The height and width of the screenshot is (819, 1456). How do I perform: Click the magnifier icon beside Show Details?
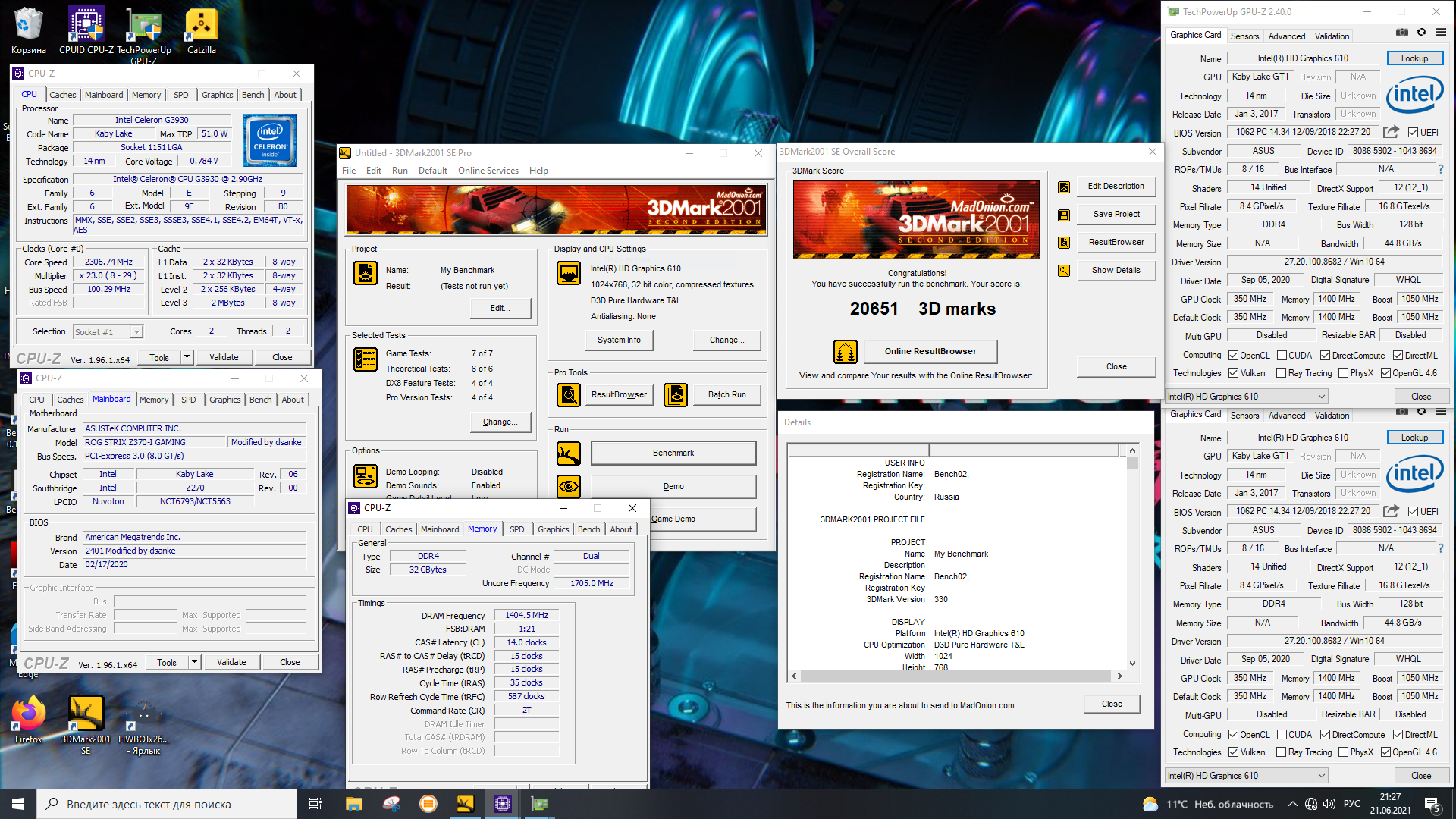point(1064,271)
